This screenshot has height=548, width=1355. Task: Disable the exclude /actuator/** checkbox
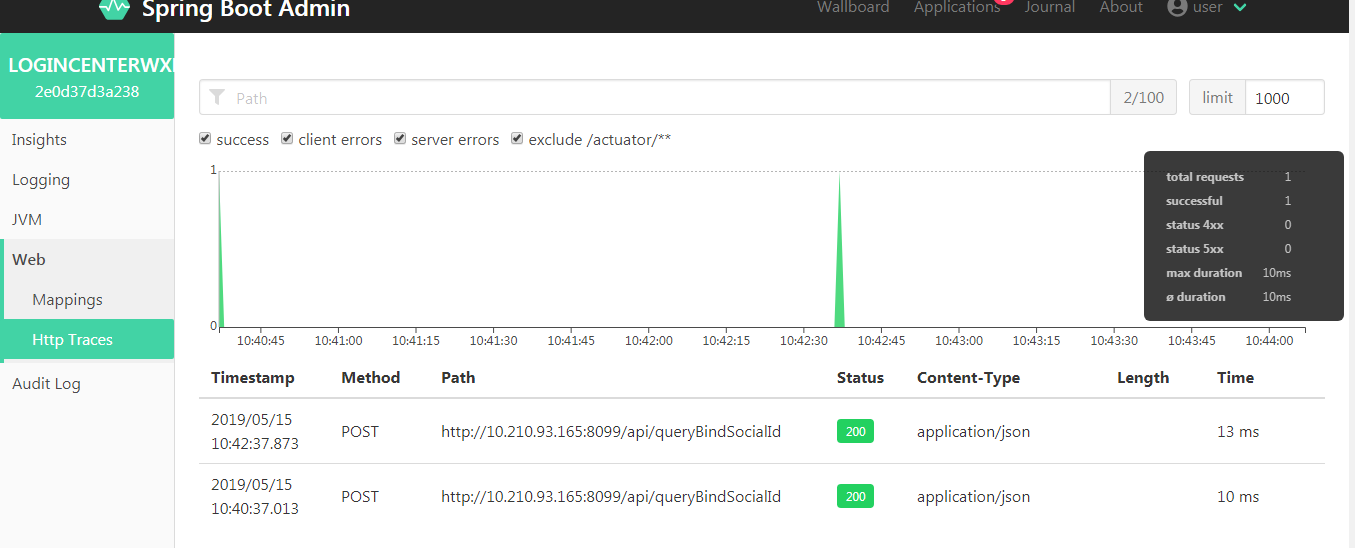tap(517, 139)
